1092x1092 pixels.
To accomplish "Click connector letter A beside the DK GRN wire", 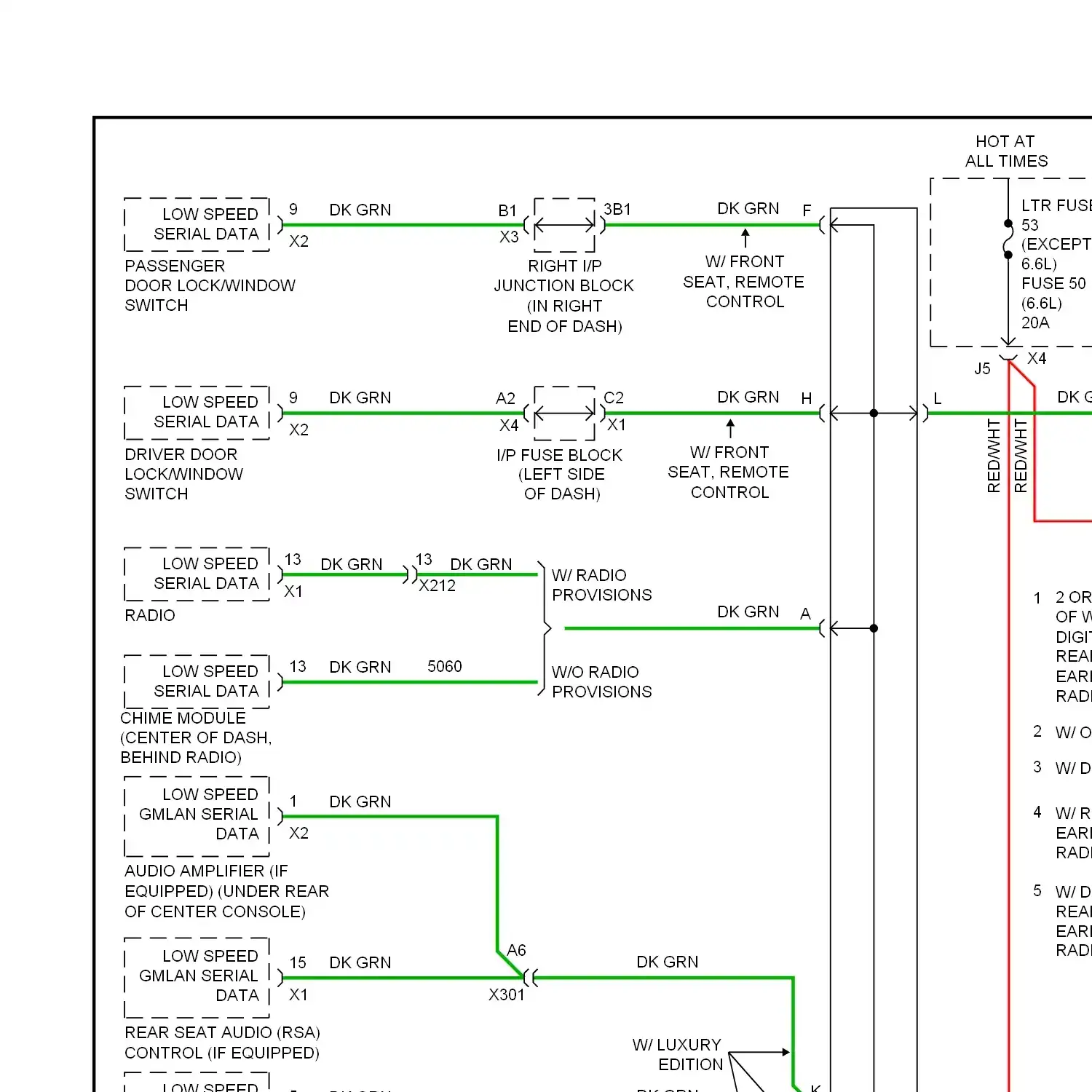I will coord(805,614).
